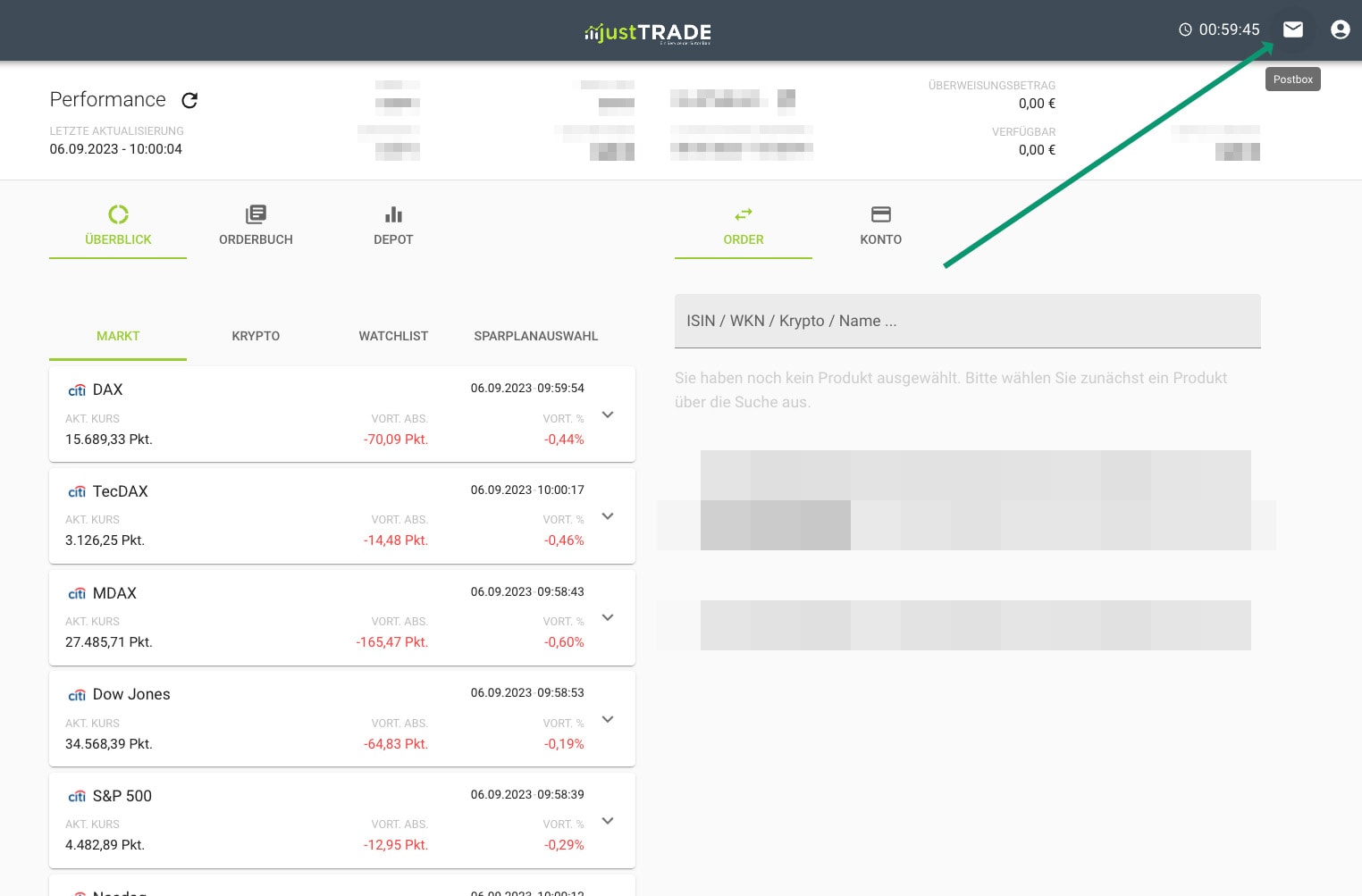
Task: Switch to the Markt tab
Action: pos(118,336)
